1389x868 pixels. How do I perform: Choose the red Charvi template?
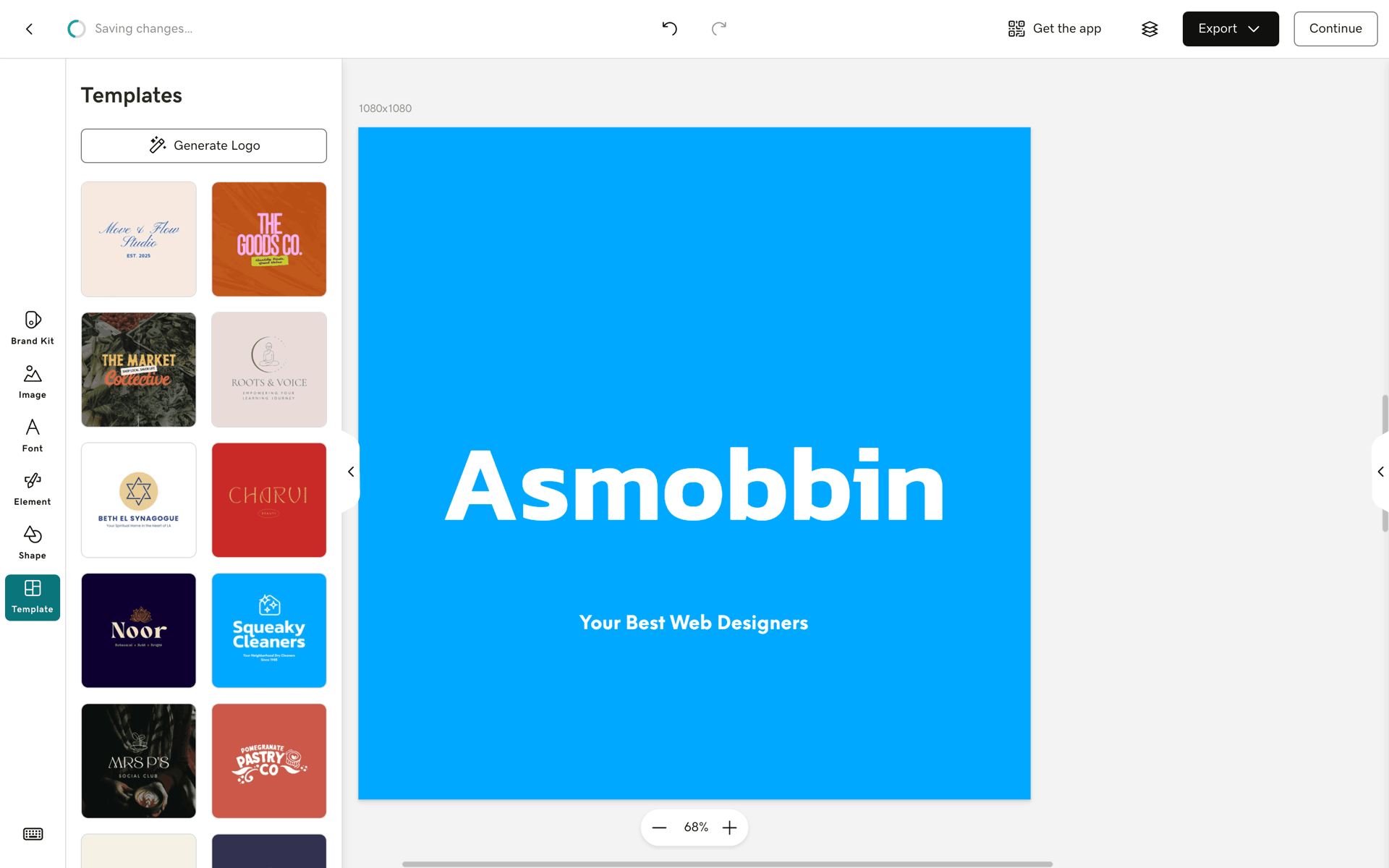click(269, 500)
